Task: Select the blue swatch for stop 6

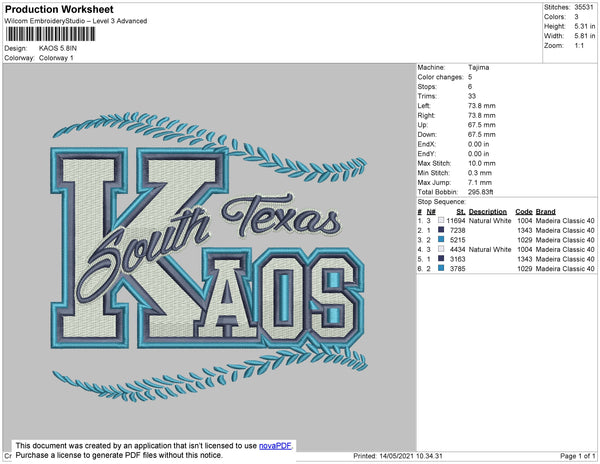Action: pos(441,269)
